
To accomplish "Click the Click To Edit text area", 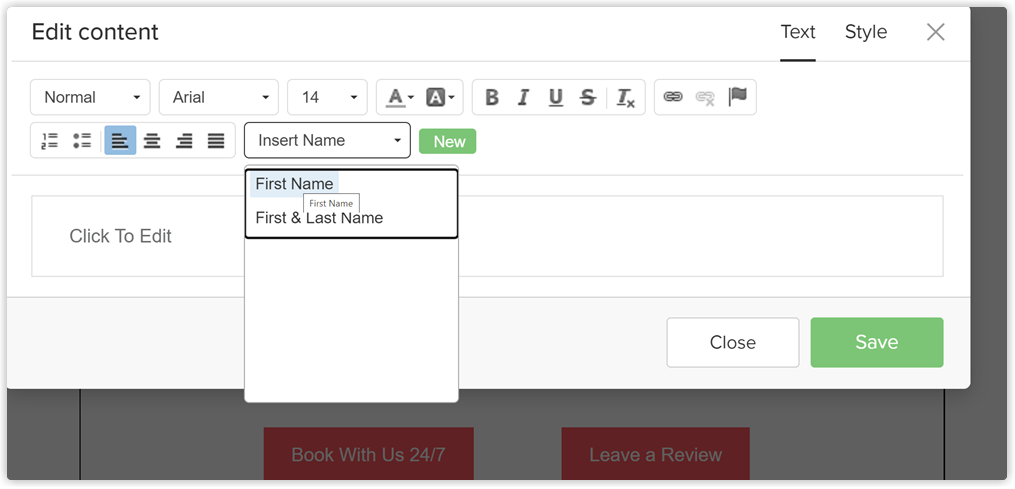I will 487,236.
